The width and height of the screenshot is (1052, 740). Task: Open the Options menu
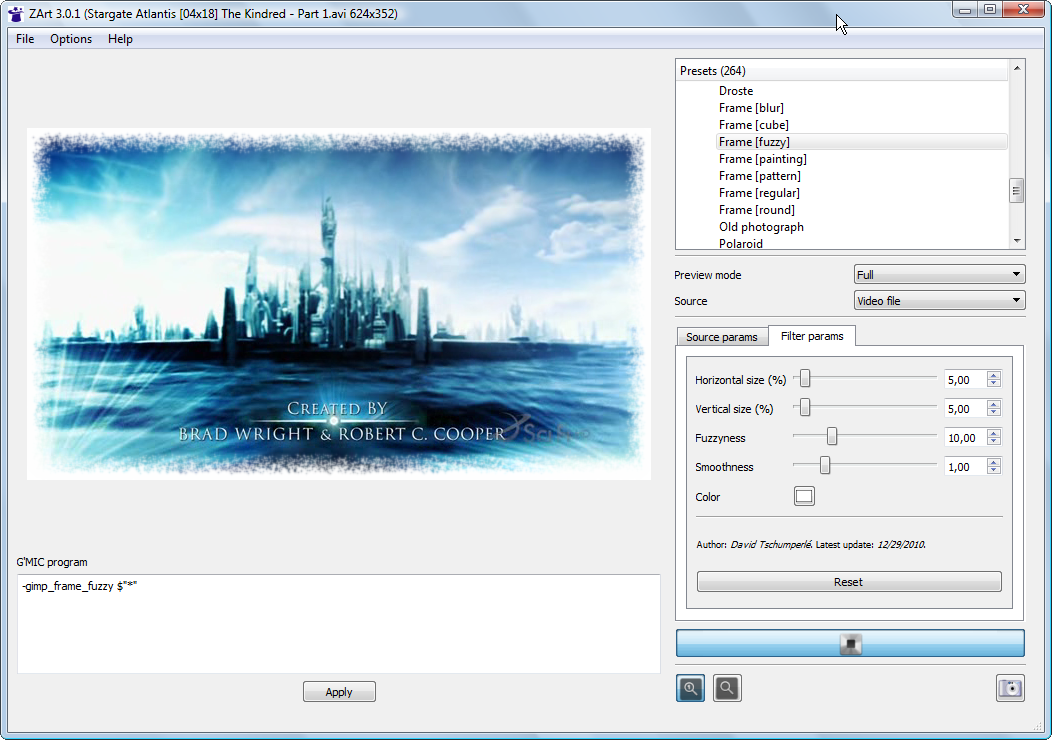point(70,39)
